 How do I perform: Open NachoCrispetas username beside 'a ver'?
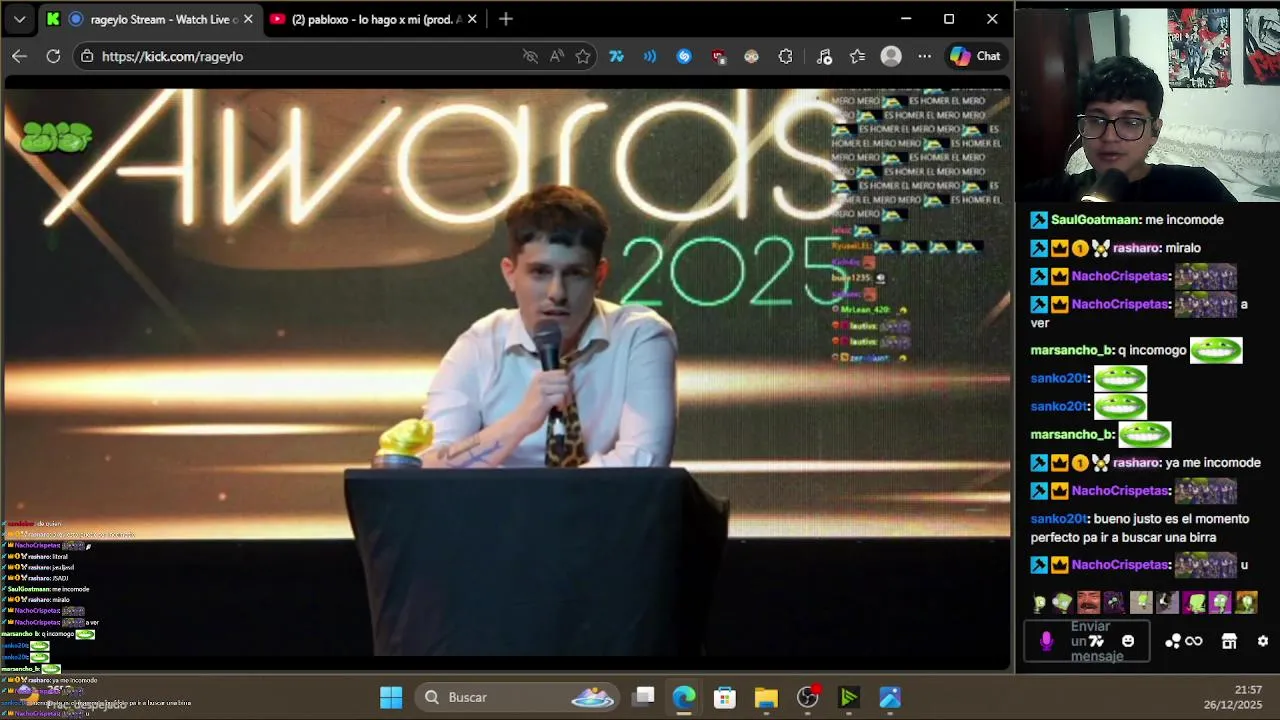pos(1120,304)
